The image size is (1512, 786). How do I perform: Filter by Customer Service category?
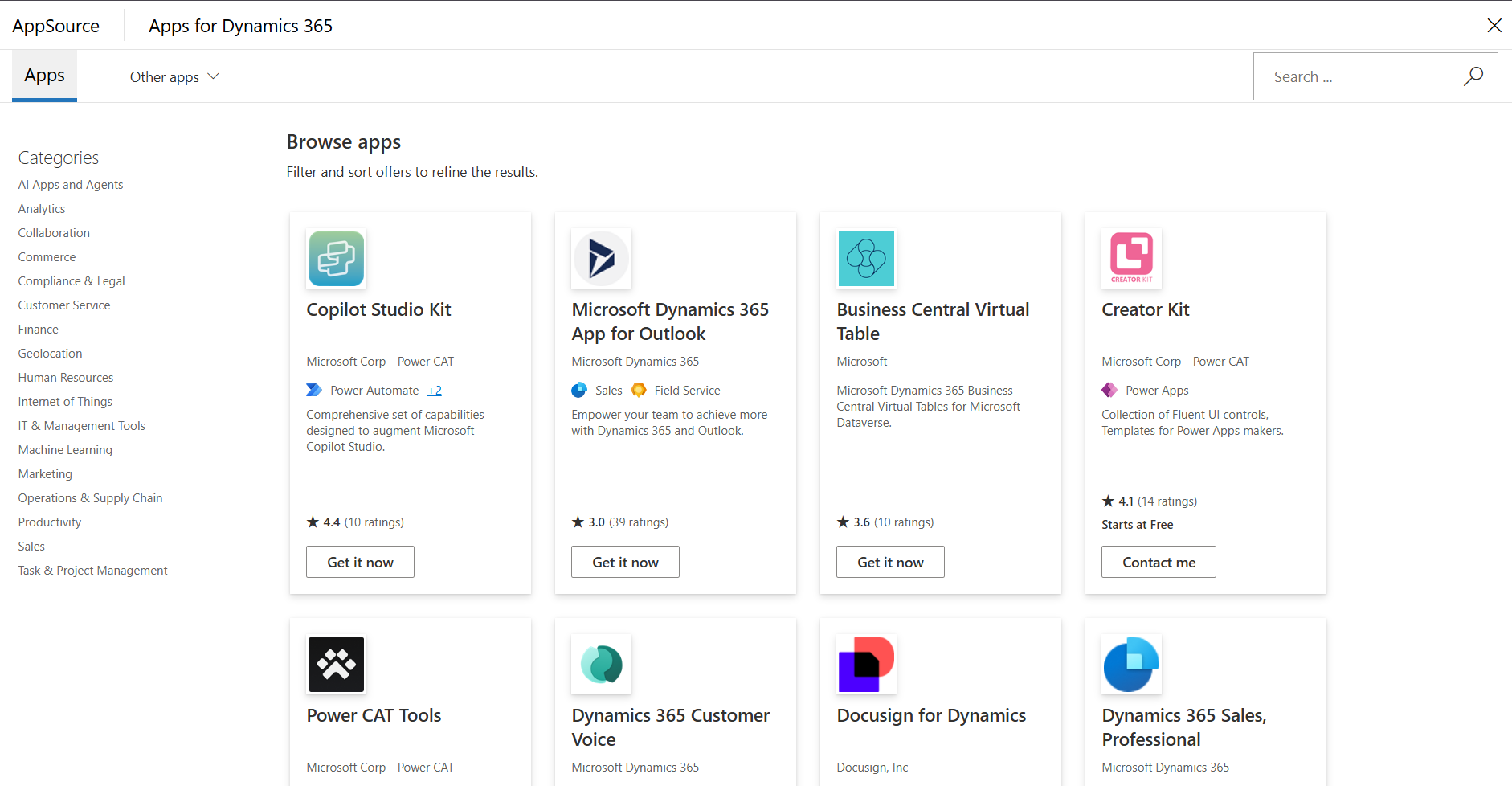pyautogui.click(x=64, y=305)
